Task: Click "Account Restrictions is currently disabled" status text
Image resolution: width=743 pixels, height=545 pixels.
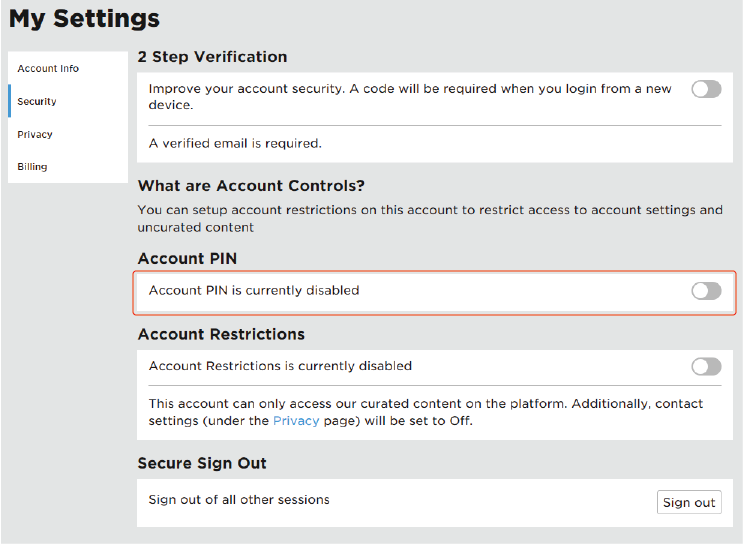Action: (280, 366)
